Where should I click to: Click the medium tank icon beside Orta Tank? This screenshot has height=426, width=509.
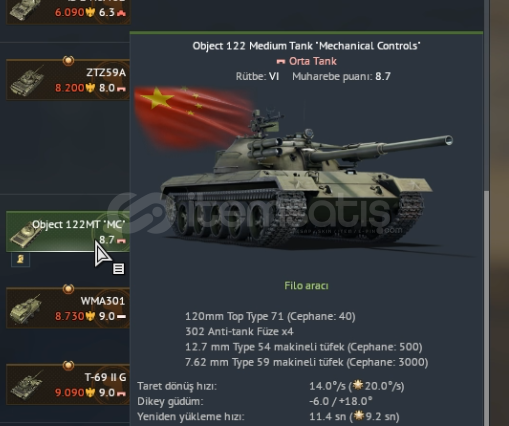point(281,62)
